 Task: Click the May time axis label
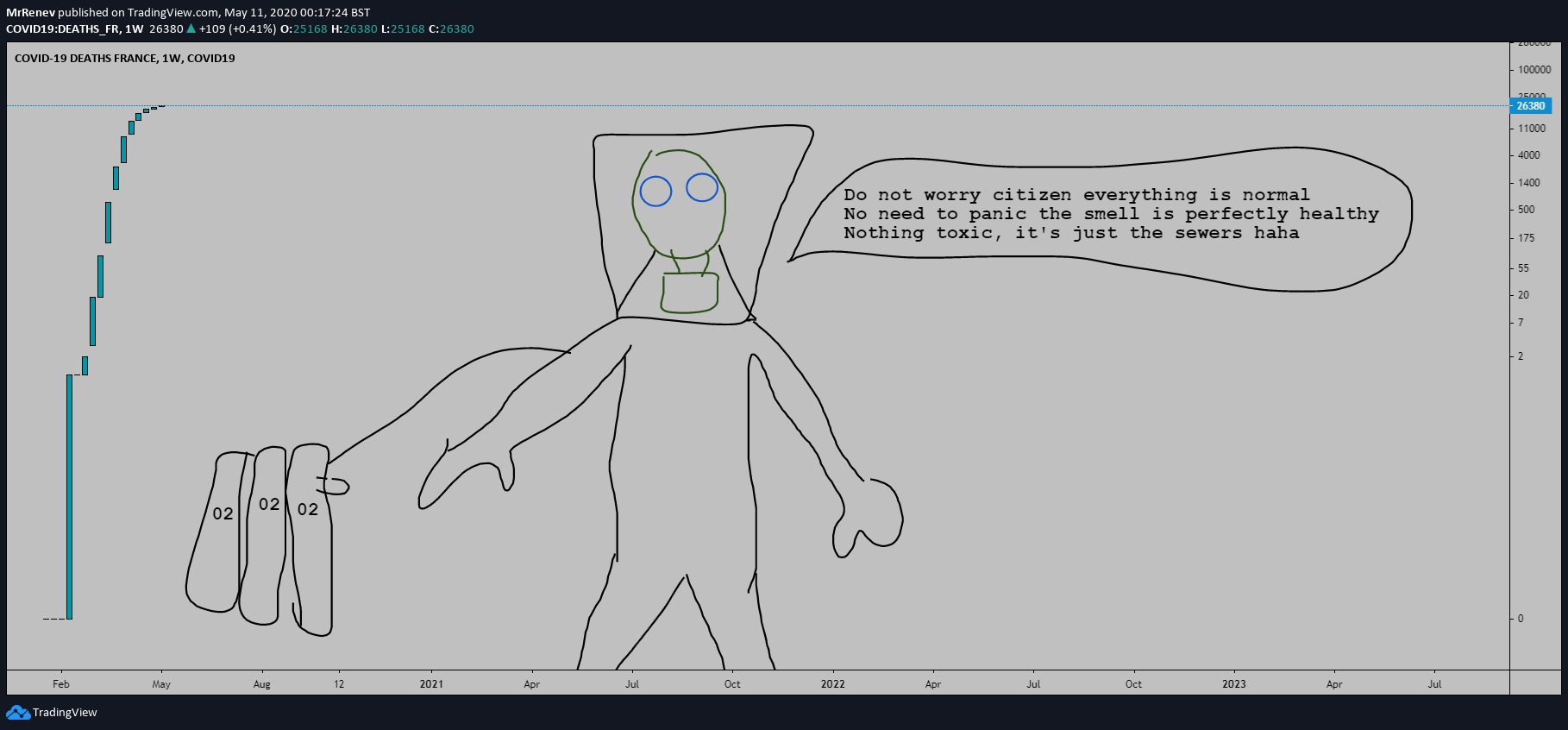pos(161,684)
